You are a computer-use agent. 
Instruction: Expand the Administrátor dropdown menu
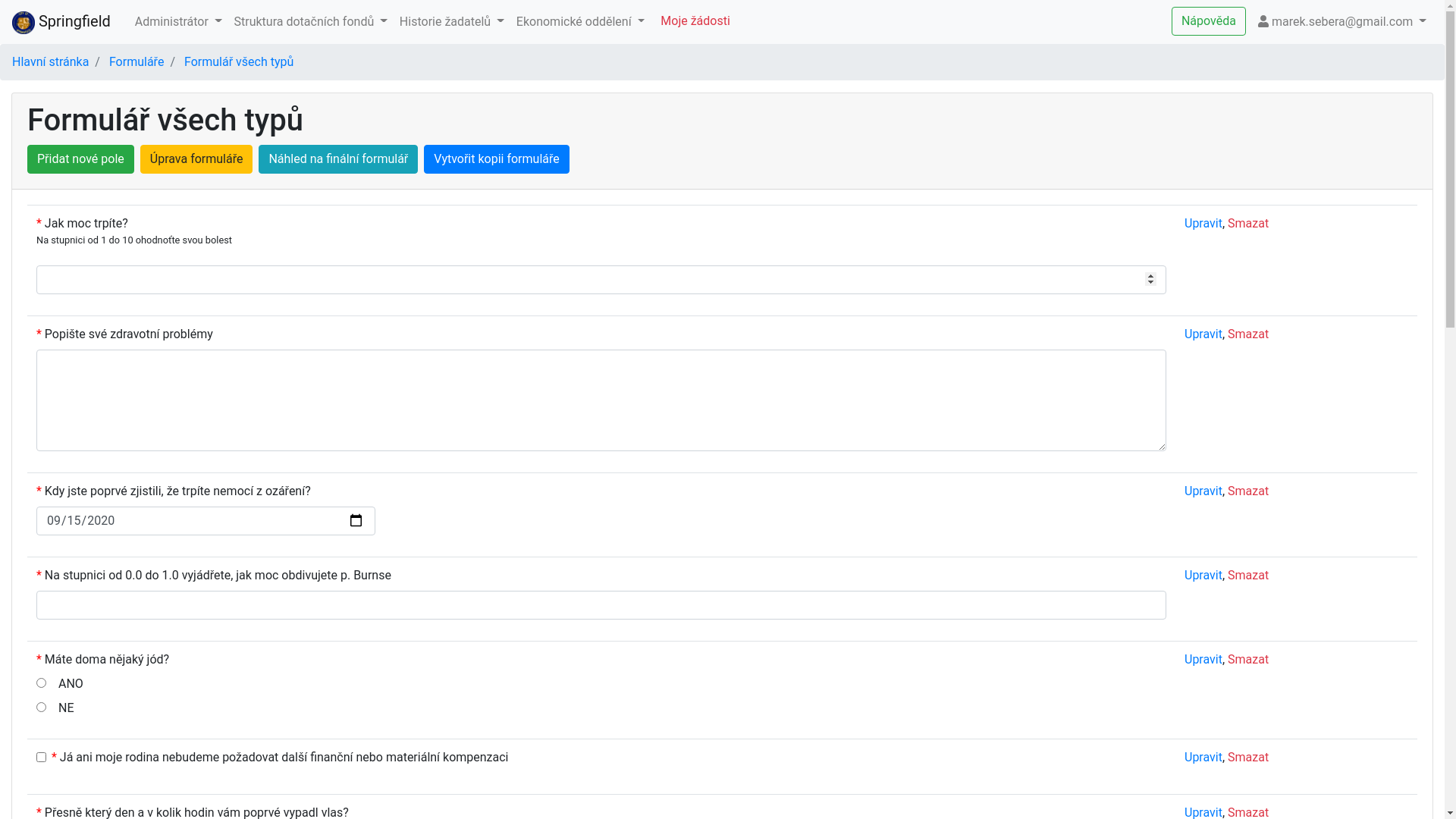click(x=178, y=22)
